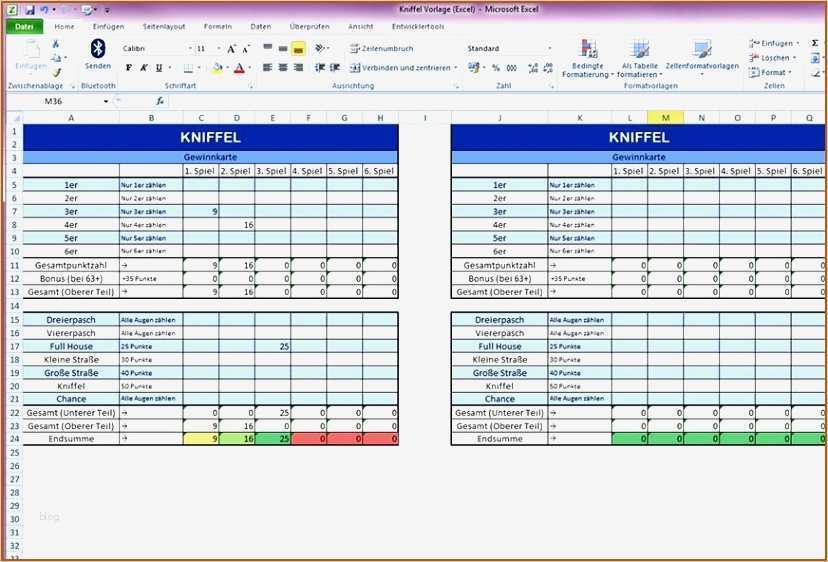Apply the thousands separator 000 format
This screenshot has height=562, width=828.
(x=511, y=68)
